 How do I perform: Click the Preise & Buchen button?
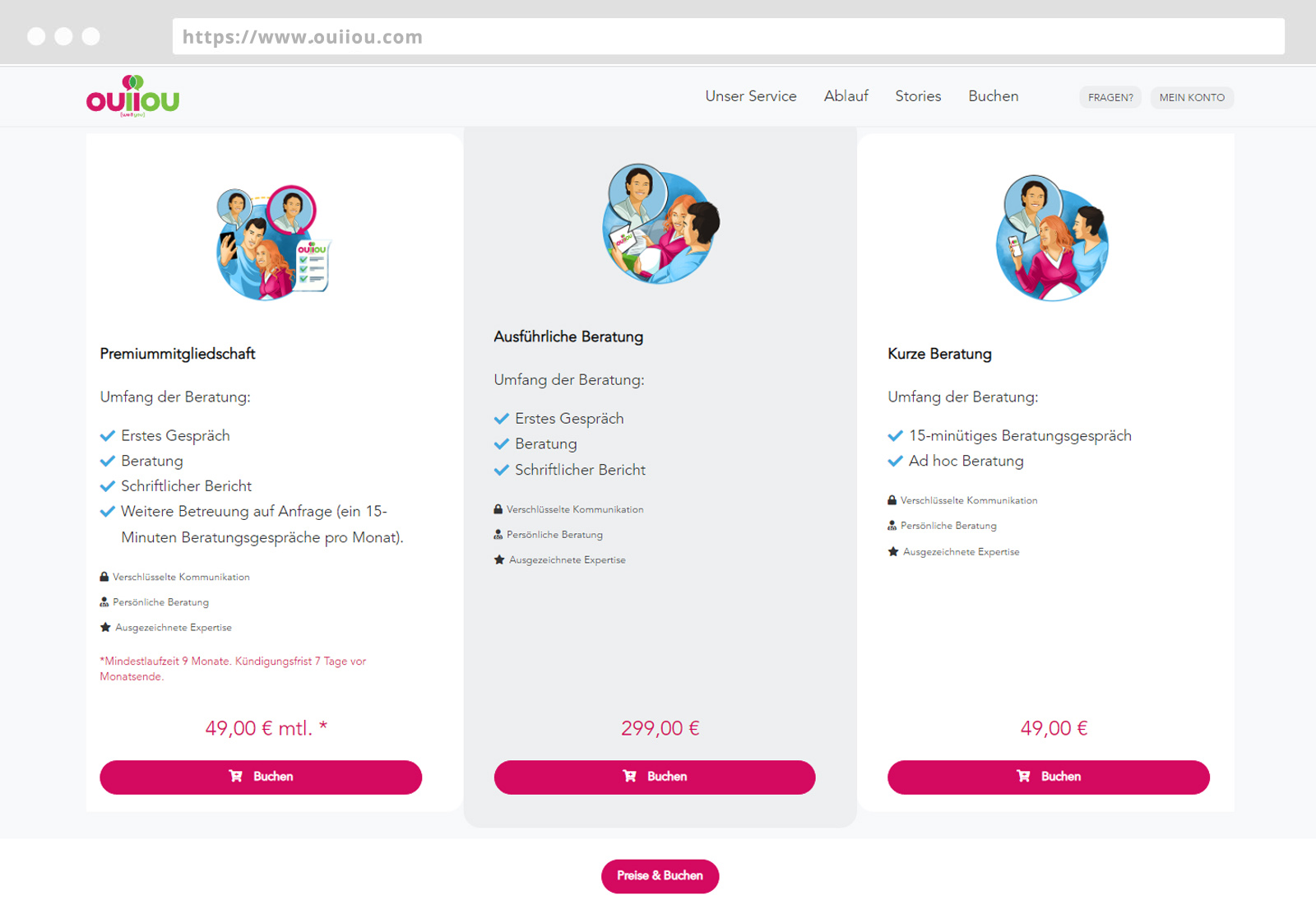660,876
